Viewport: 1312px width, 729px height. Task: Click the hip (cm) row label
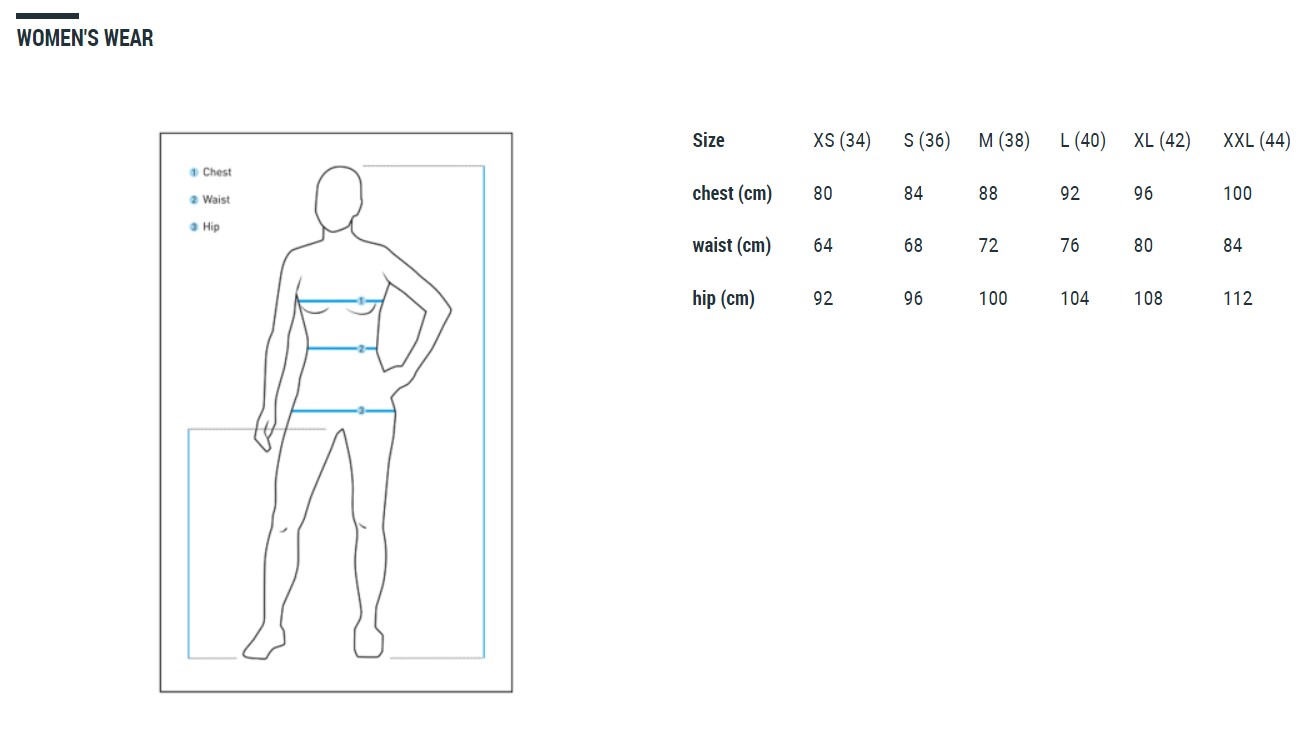pos(723,299)
